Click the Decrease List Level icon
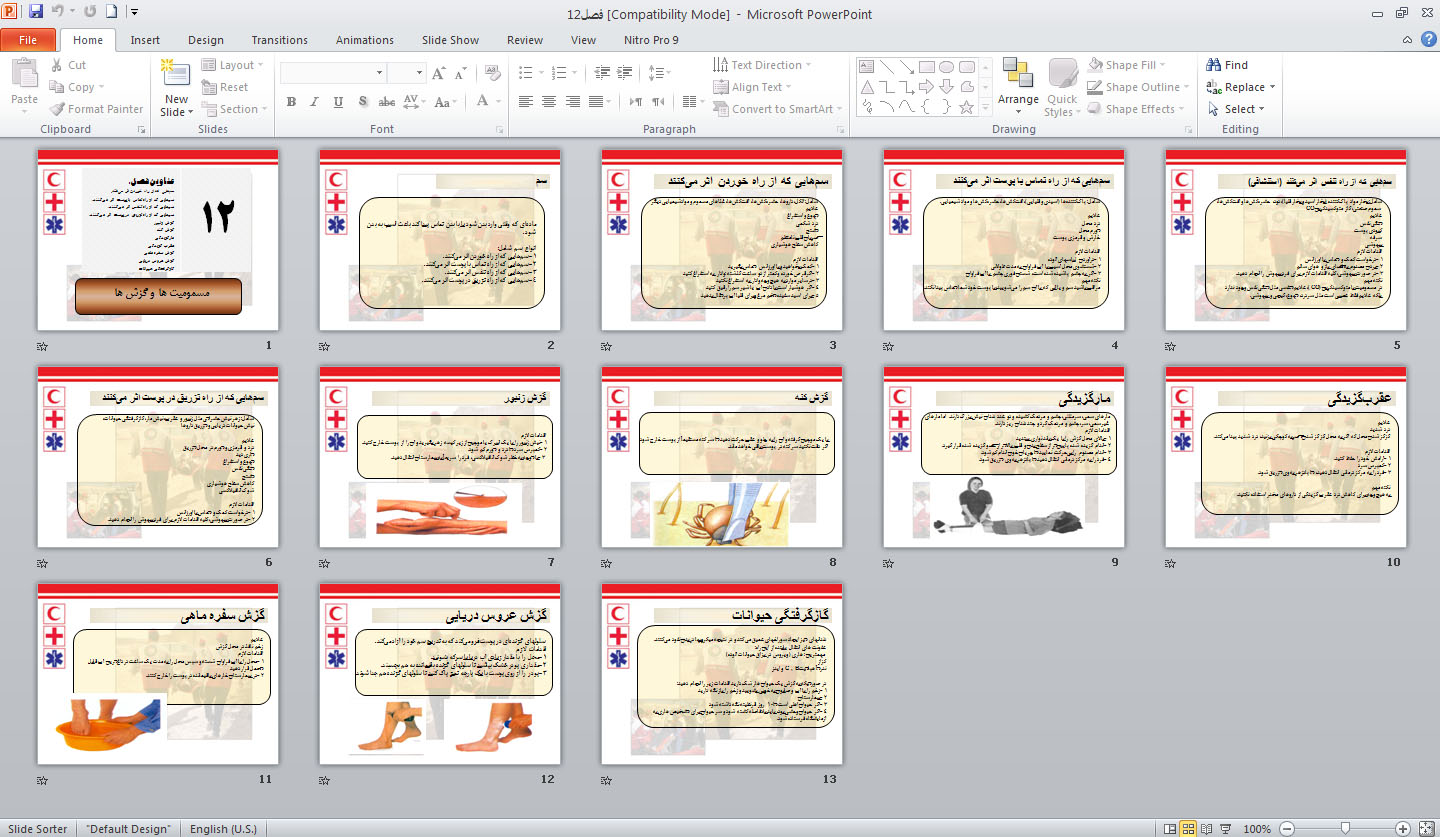Viewport: 1440px width, 837px height. (x=601, y=73)
